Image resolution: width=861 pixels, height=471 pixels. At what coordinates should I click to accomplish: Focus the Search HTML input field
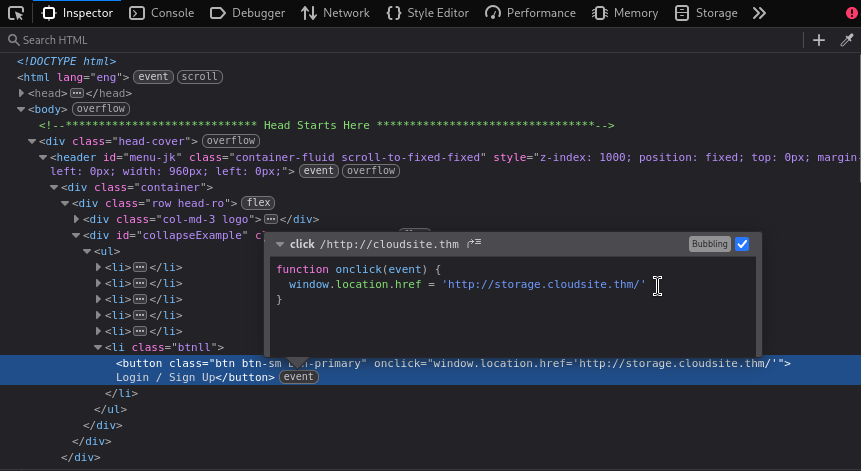(x=406, y=40)
